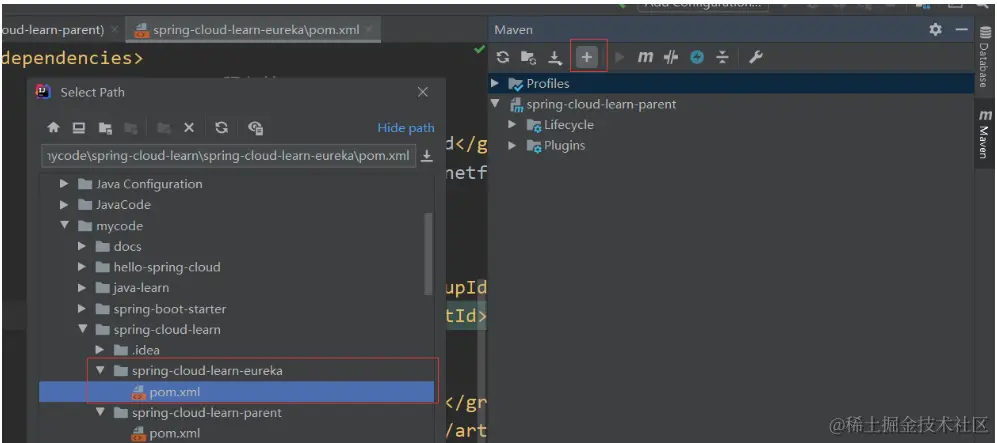
Task: Execute Maven Goal via the m icon
Action: click(645, 57)
